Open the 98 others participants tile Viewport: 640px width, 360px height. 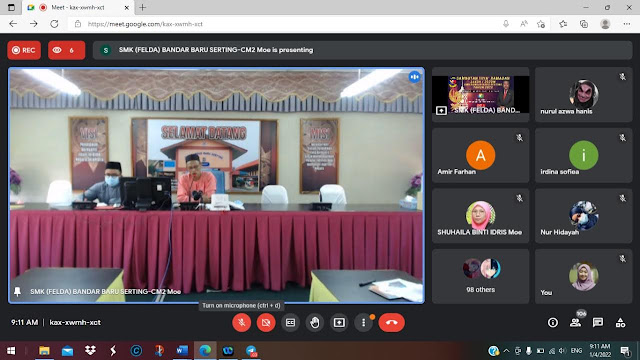pos(480,276)
